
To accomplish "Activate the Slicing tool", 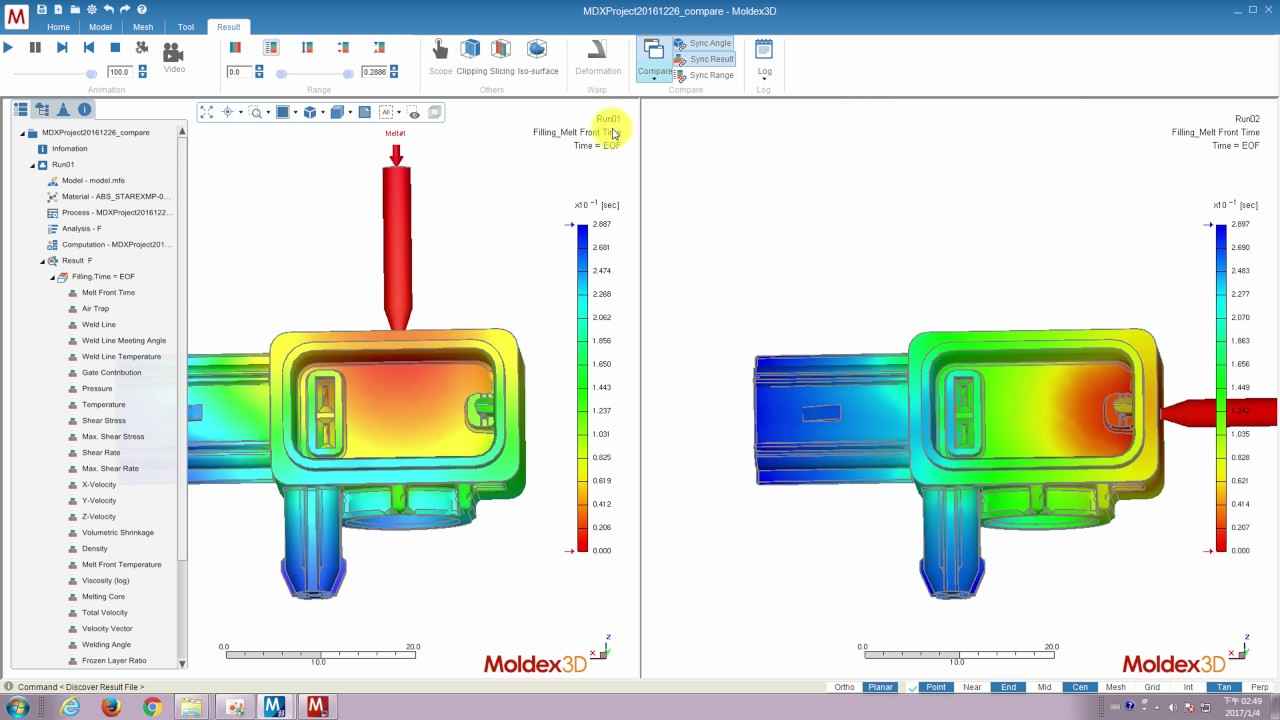I will [502, 50].
